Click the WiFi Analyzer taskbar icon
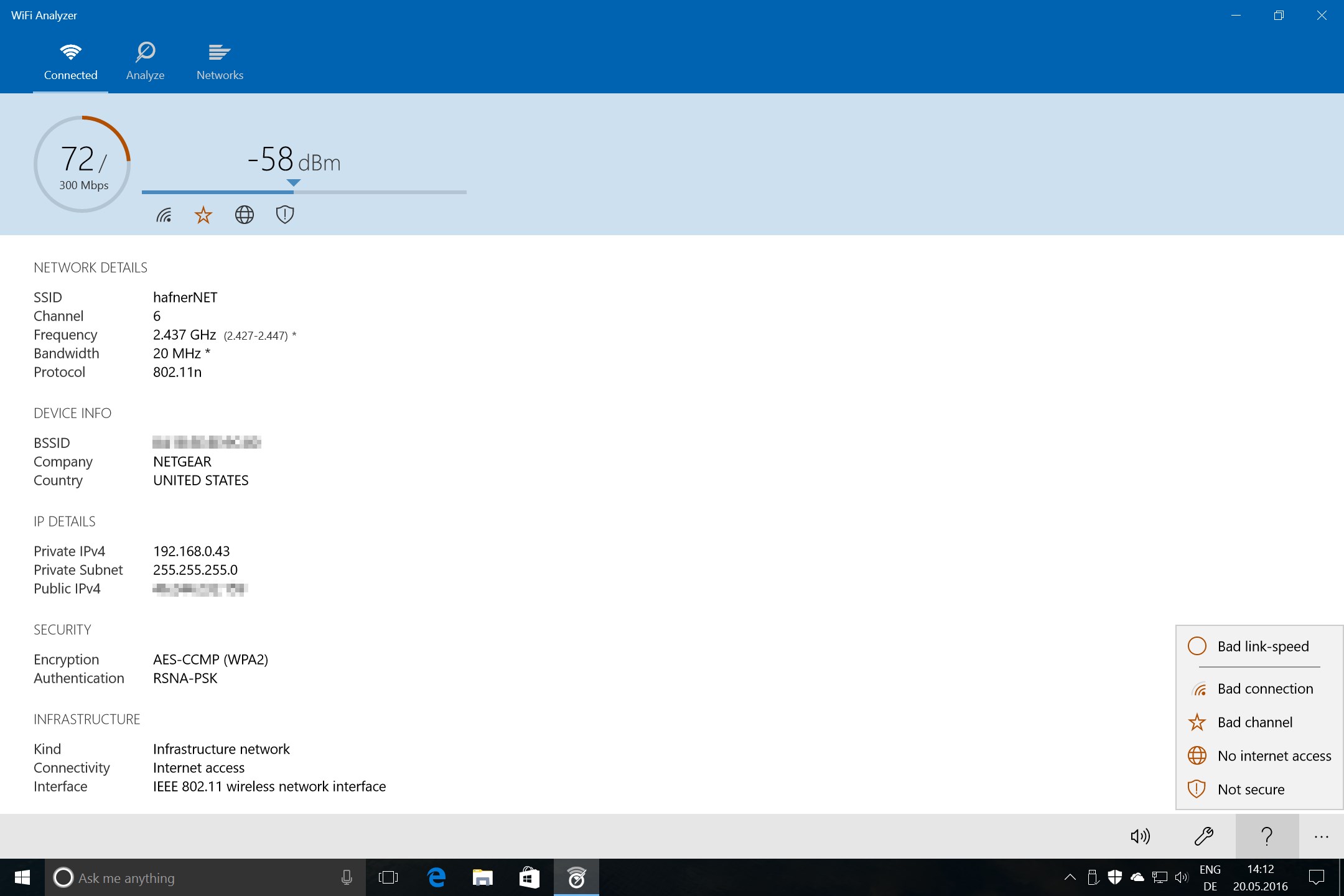 tap(576, 878)
